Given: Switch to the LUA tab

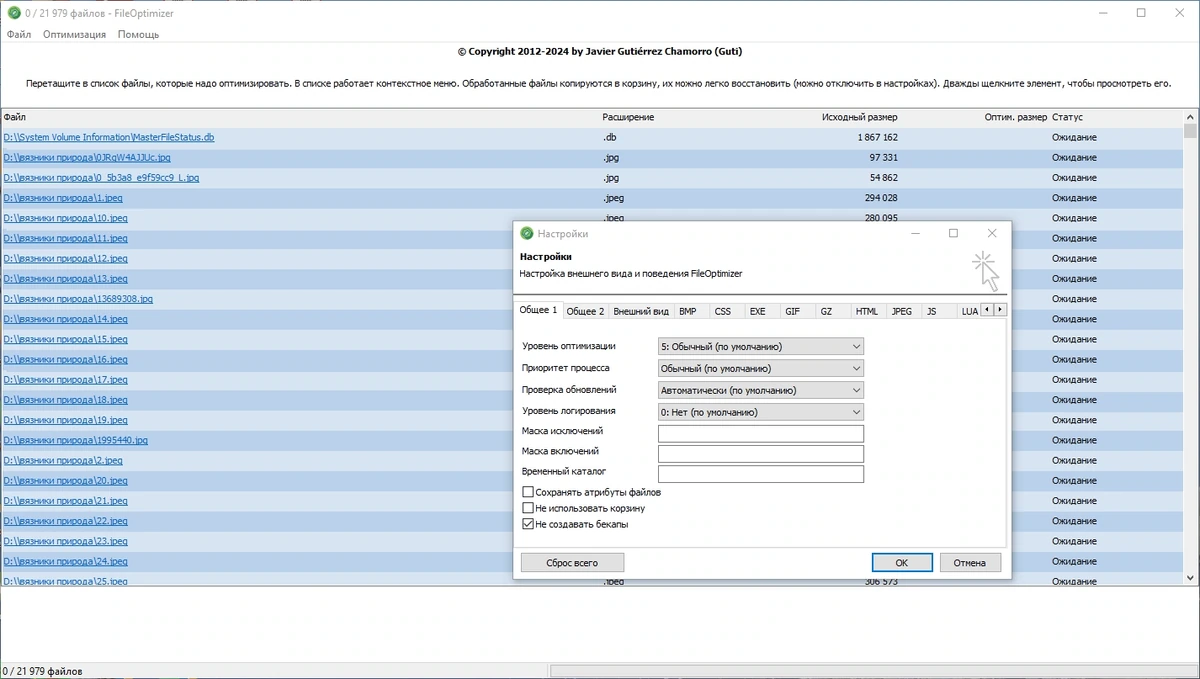Looking at the screenshot, I should coord(969,312).
